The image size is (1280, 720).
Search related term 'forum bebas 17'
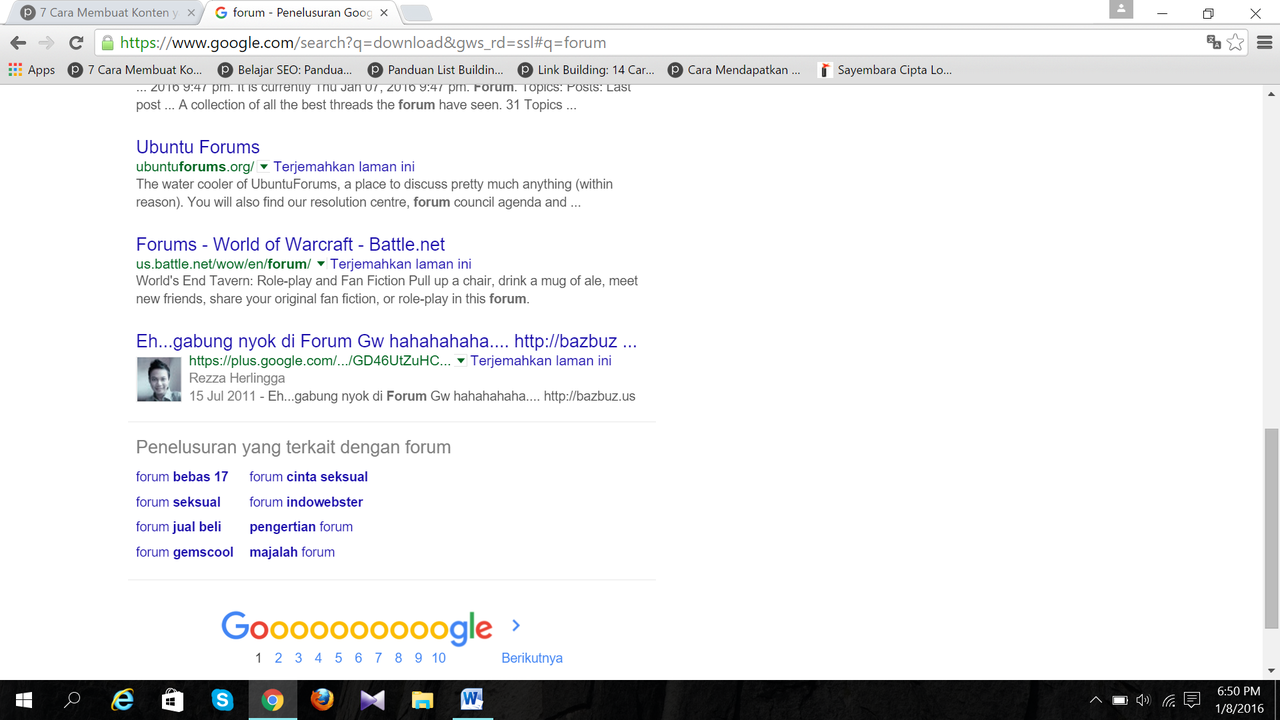[182, 477]
